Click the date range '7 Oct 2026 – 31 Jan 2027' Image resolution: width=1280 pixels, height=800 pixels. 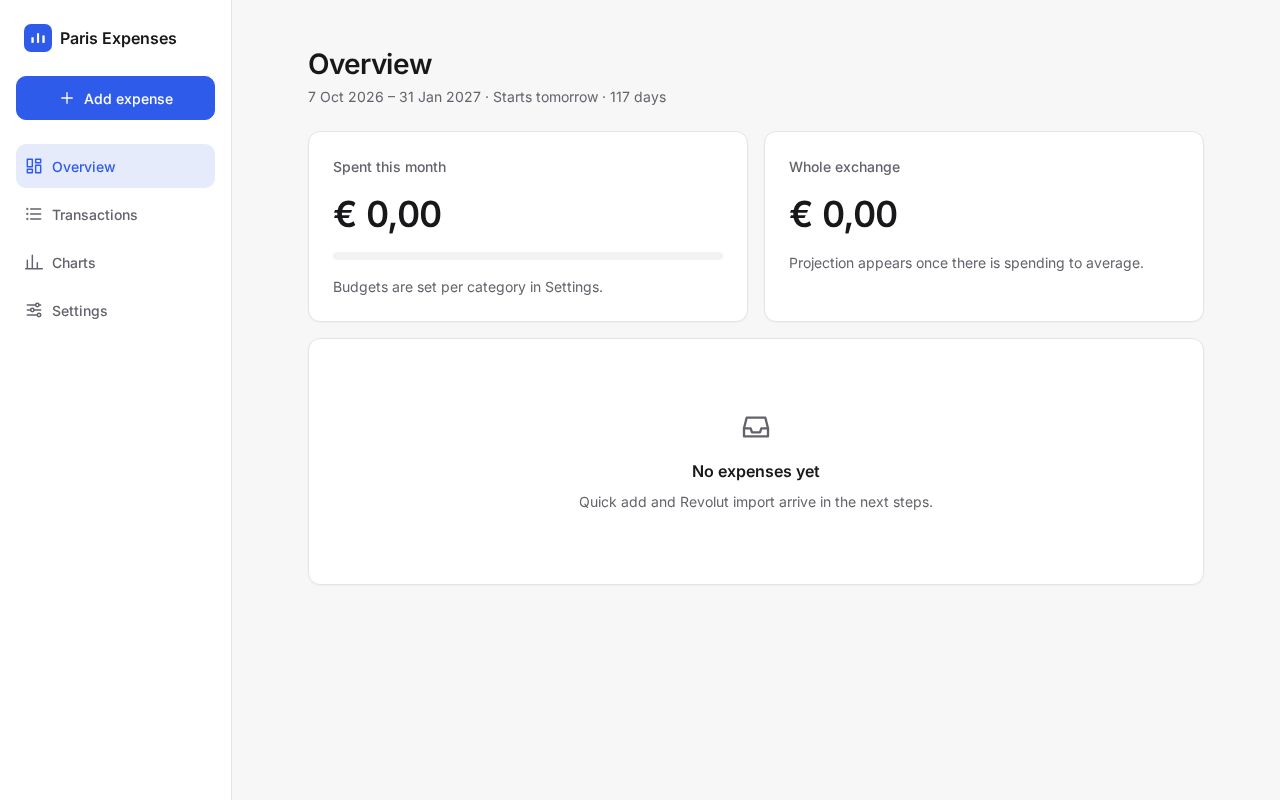coord(394,97)
